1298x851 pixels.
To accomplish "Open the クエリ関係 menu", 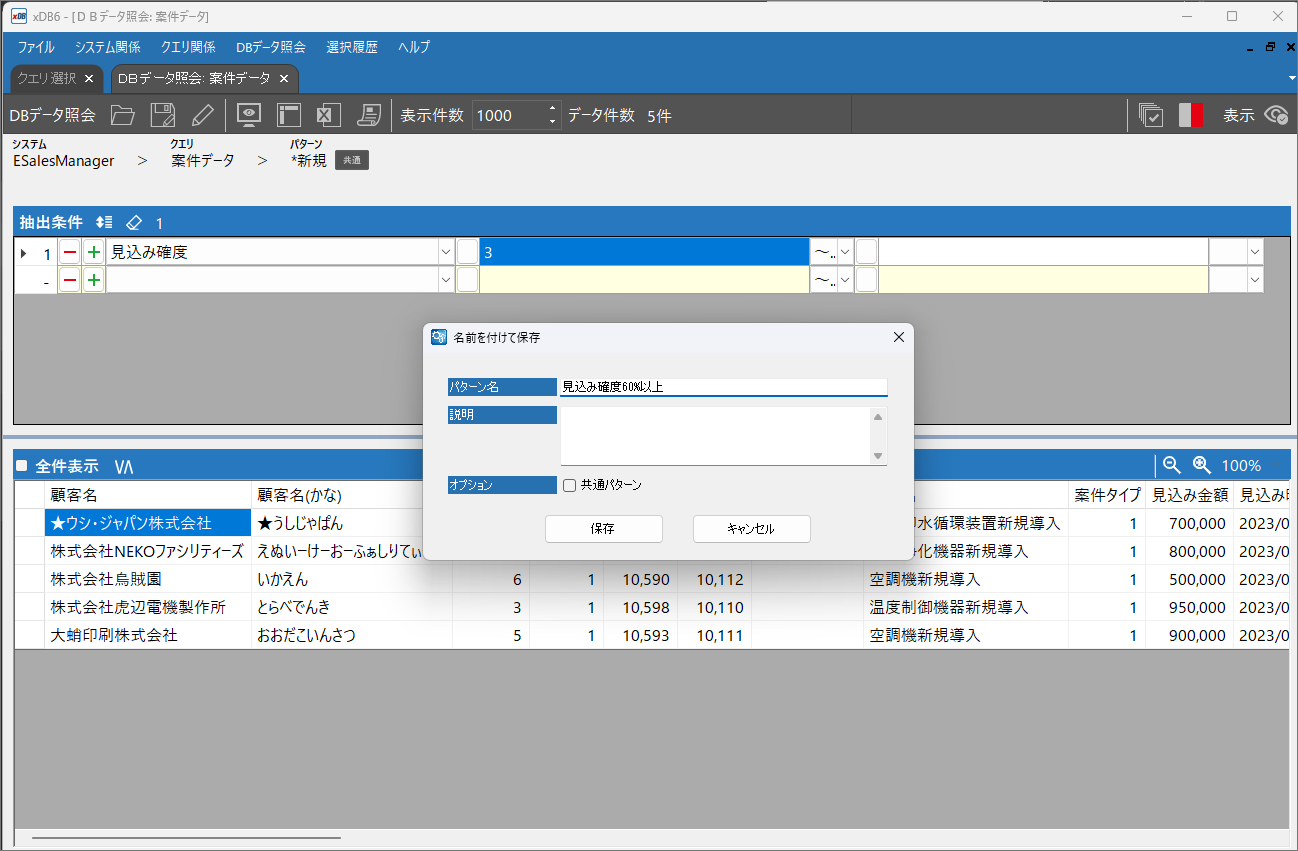I will [188, 47].
